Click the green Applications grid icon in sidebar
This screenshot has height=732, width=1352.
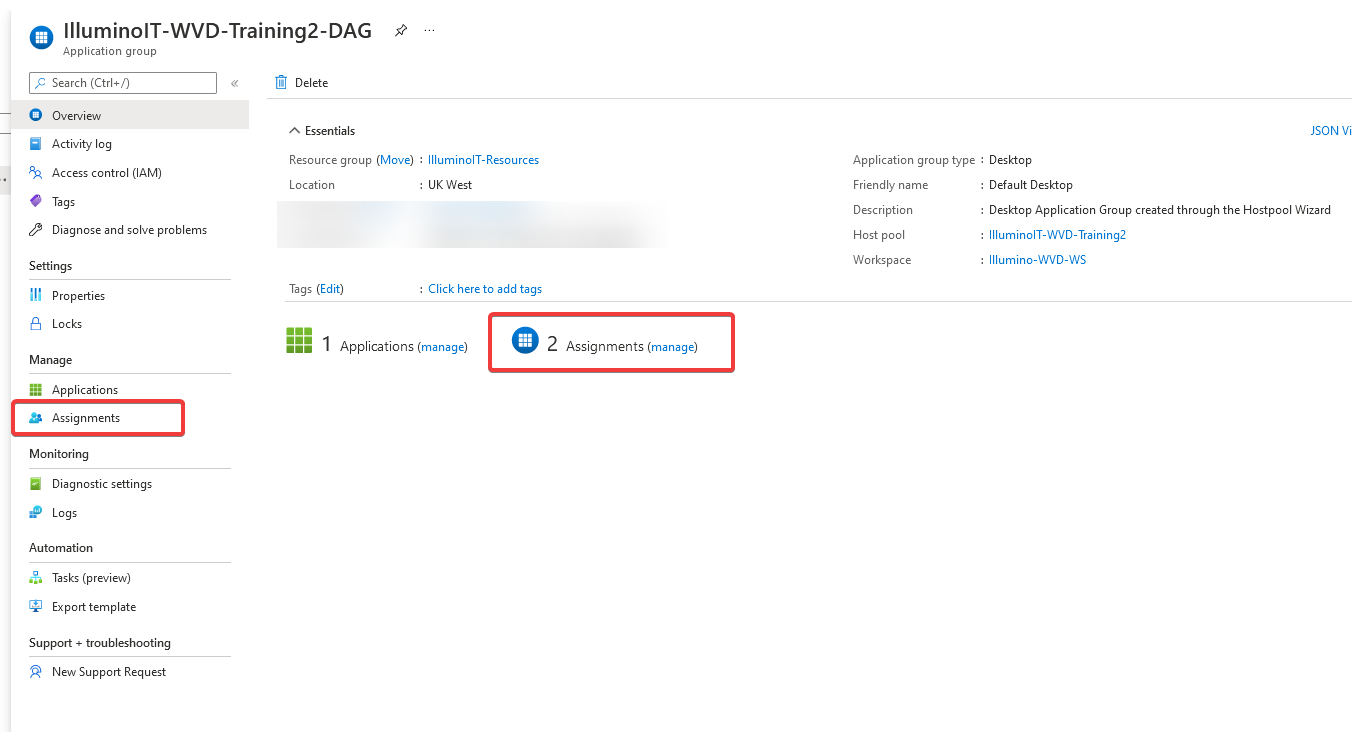pos(36,389)
